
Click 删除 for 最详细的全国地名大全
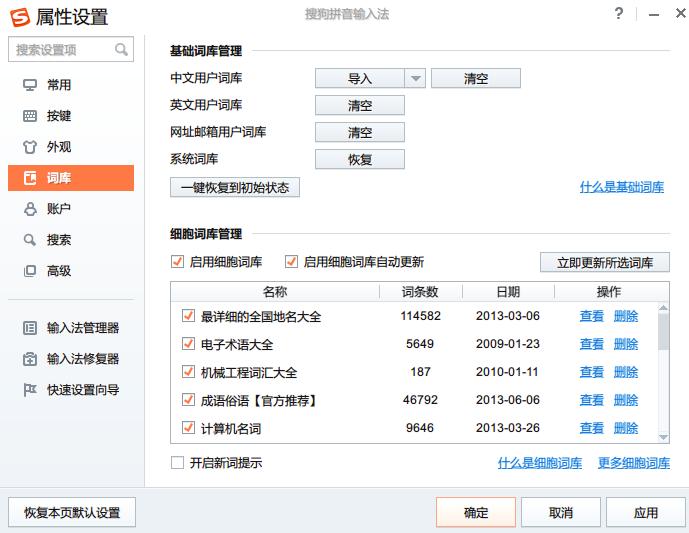(626, 316)
